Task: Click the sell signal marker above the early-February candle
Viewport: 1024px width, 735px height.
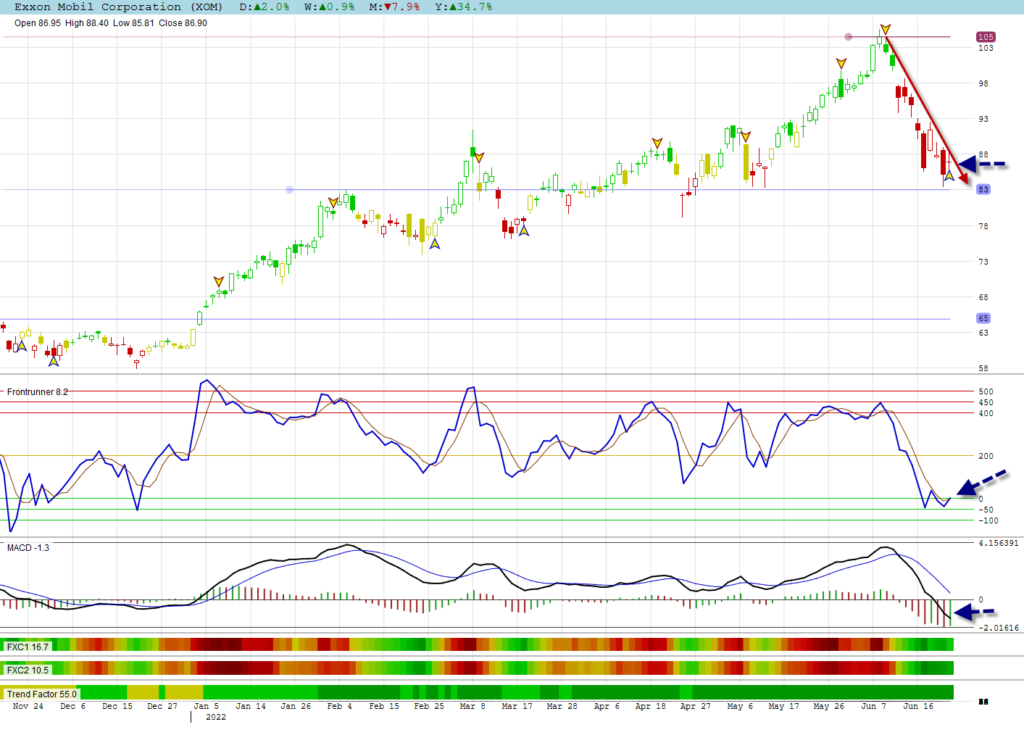Action: (x=333, y=203)
